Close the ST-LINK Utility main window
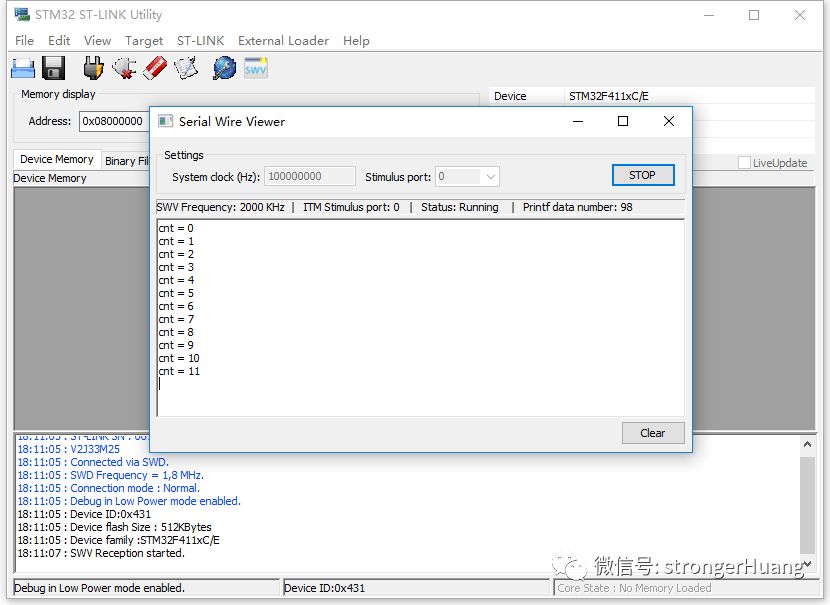Screen dimensions: 830x605 (800, 15)
